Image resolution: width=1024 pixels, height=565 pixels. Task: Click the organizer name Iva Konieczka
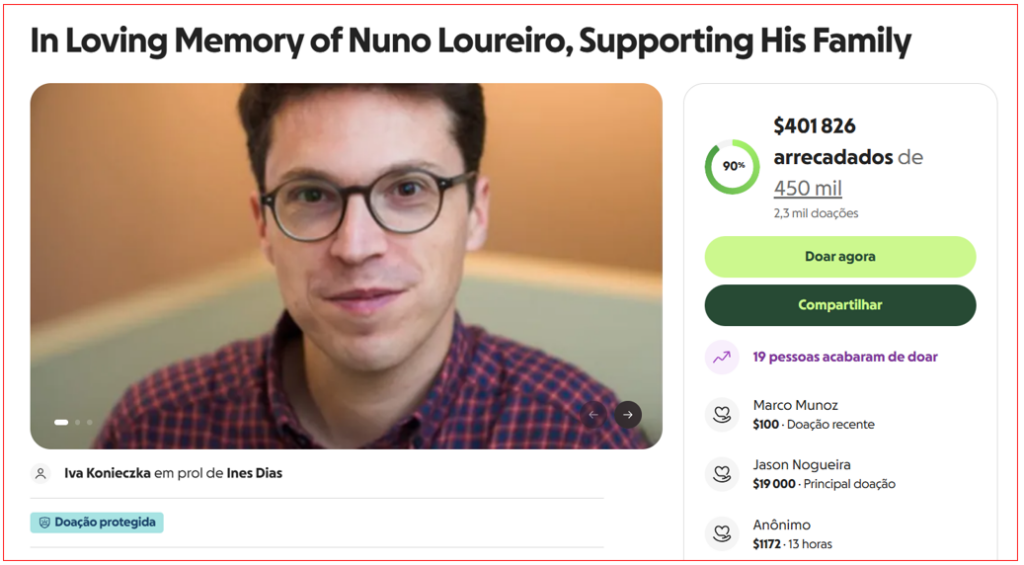pos(107,473)
